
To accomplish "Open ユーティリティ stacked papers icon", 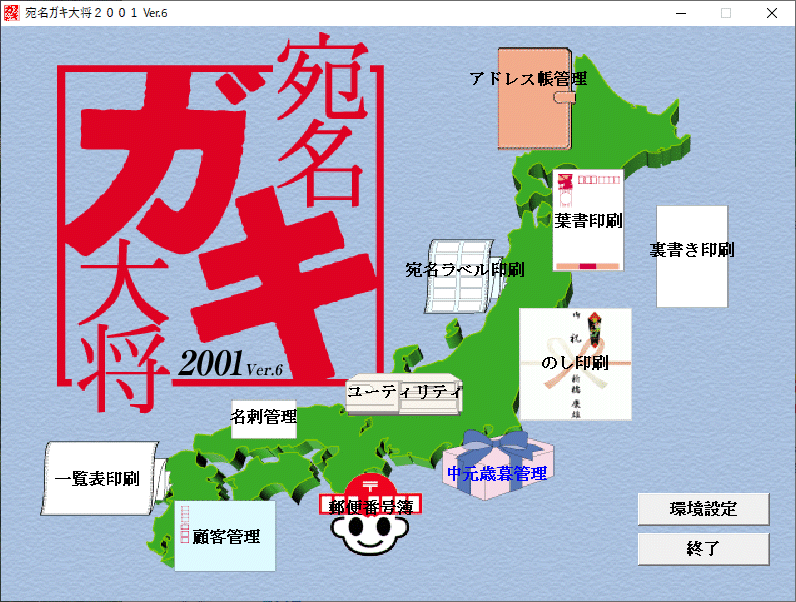I will [404, 394].
